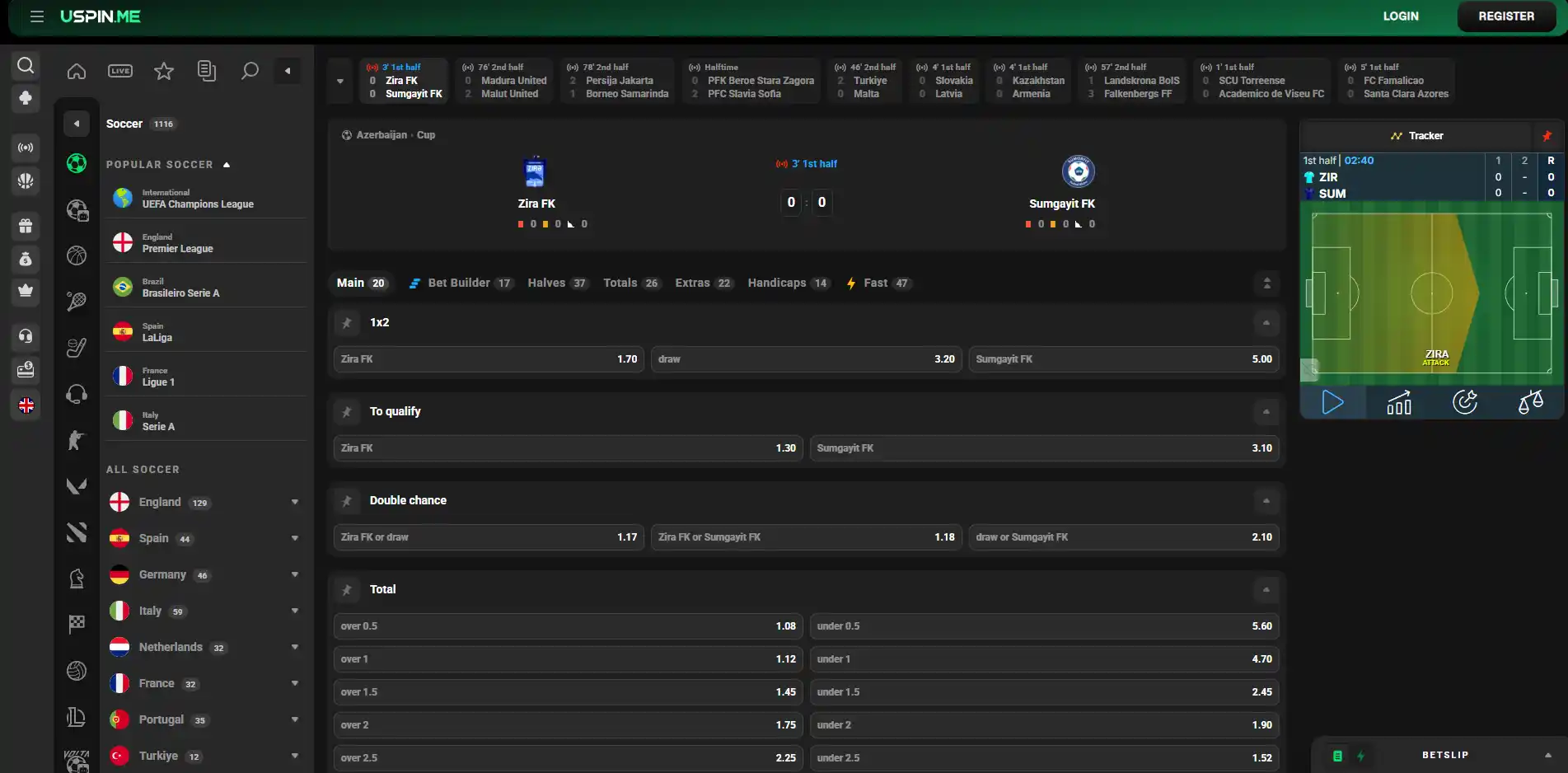Bet on under 1.5 at 2.45

(x=1045, y=692)
